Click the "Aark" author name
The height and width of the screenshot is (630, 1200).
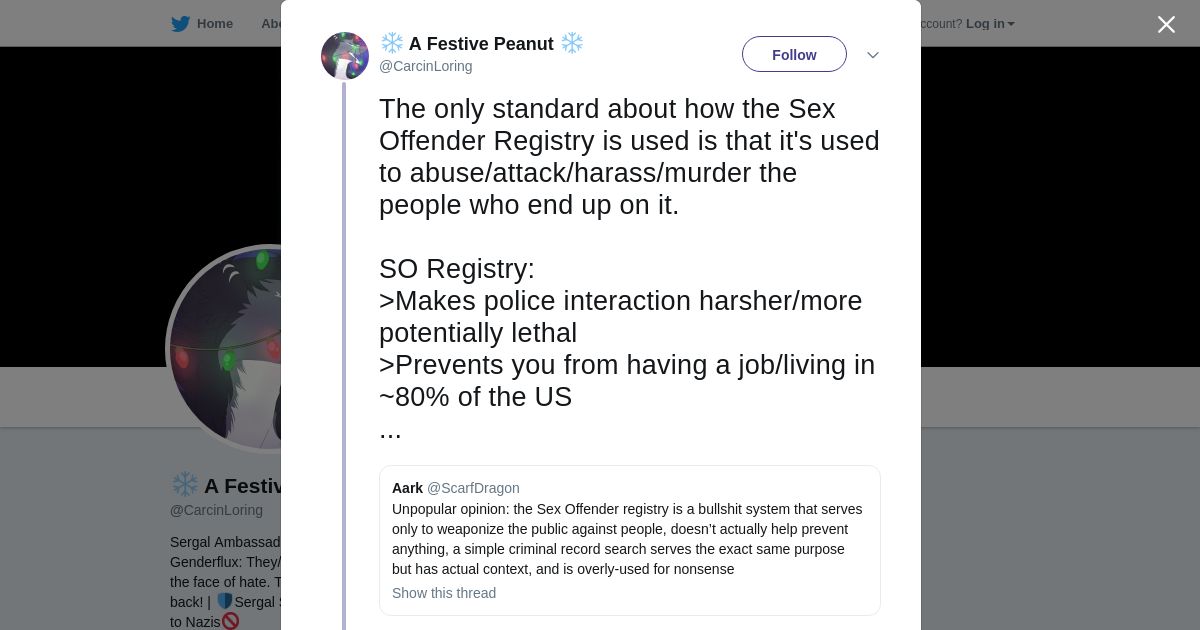pos(407,488)
